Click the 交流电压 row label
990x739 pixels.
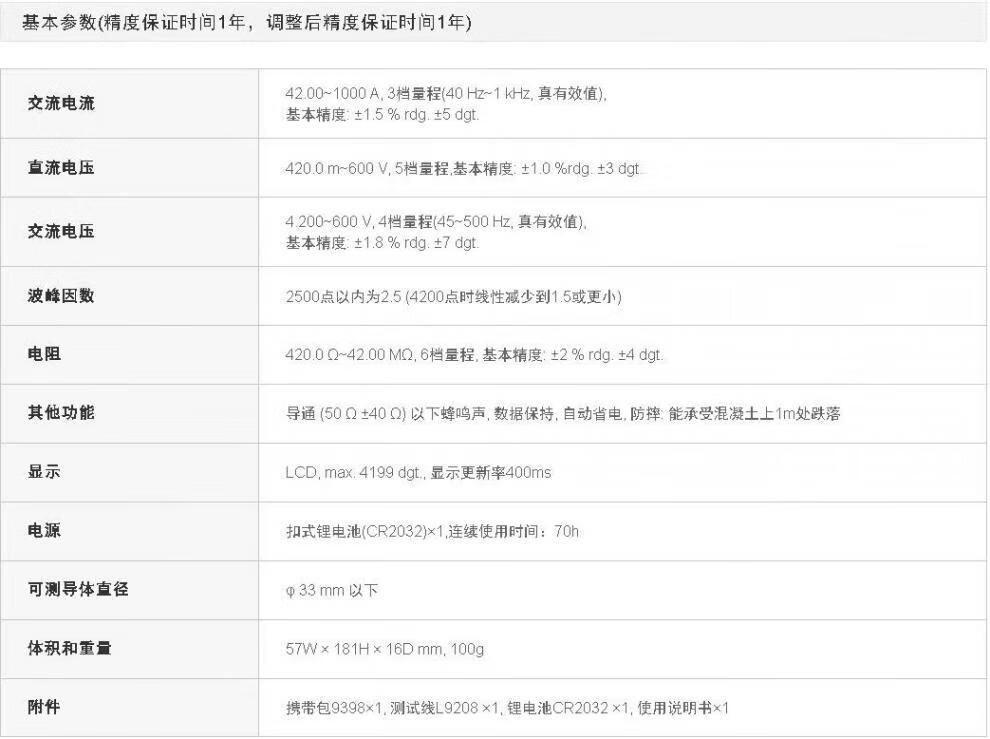coord(61,231)
